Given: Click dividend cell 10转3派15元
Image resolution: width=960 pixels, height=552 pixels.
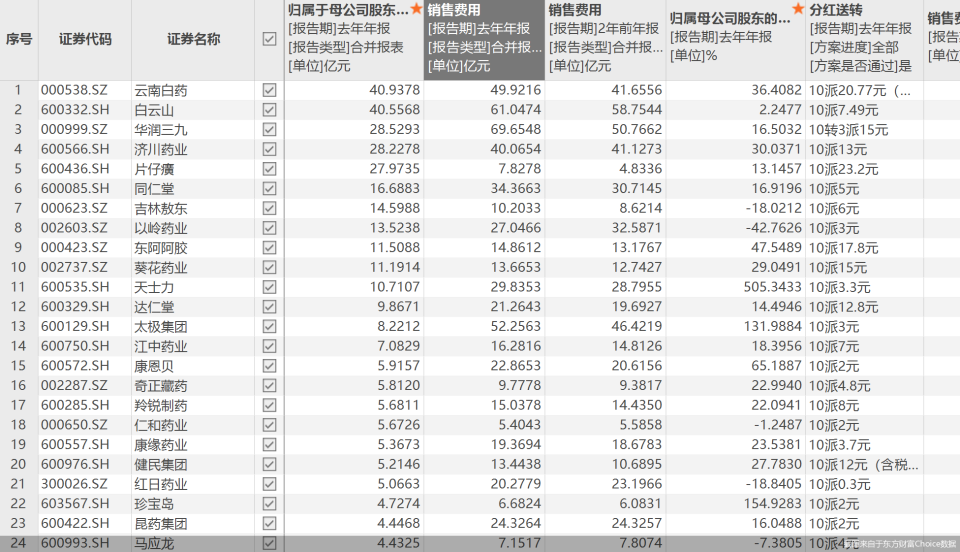Looking at the screenshot, I should [x=849, y=130].
